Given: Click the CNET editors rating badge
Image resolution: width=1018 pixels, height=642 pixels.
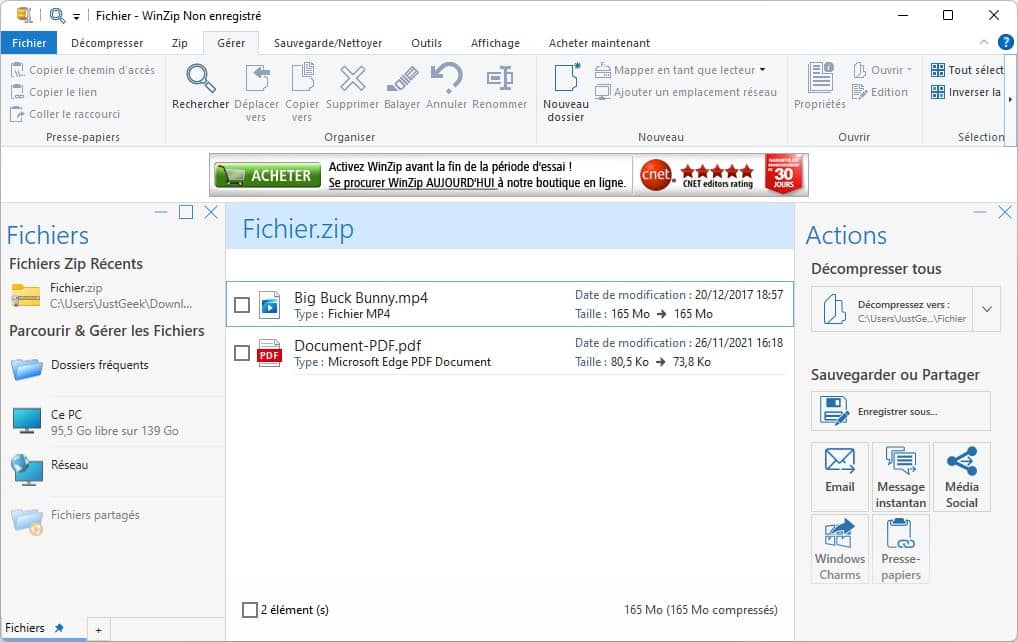Looking at the screenshot, I should (x=697, y=175).
